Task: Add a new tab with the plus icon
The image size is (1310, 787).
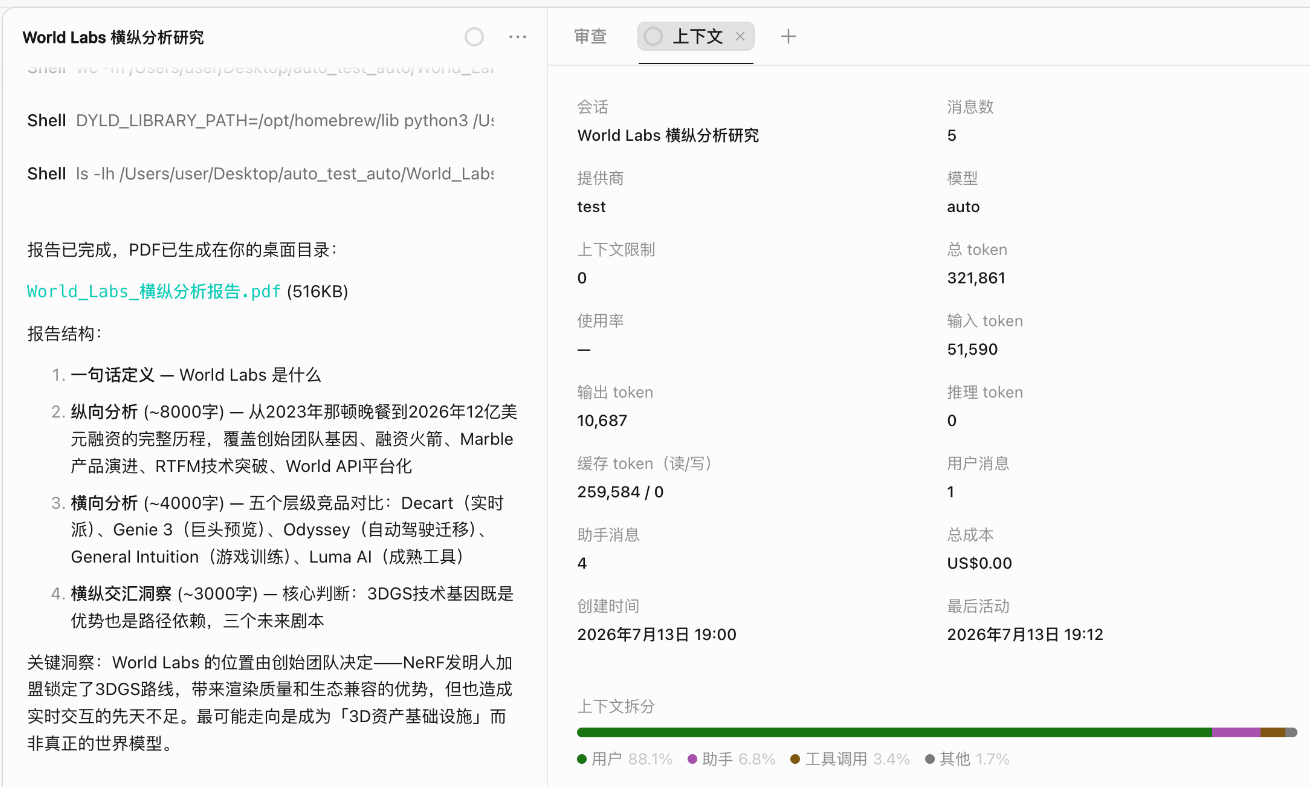Action: pyautogui.click(x=788, y=36)
